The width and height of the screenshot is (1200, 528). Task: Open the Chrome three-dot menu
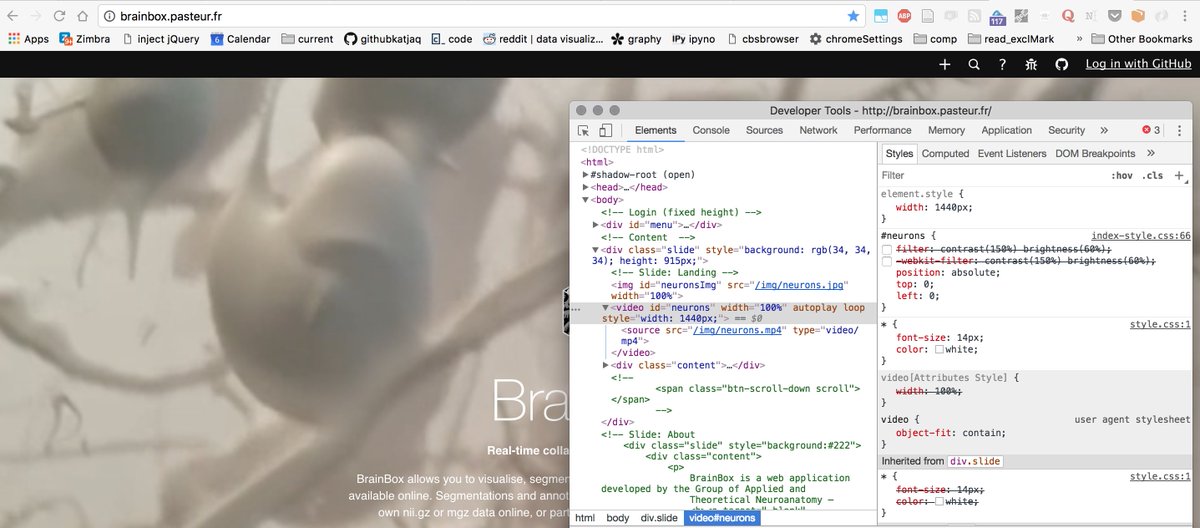point(1185,16)
